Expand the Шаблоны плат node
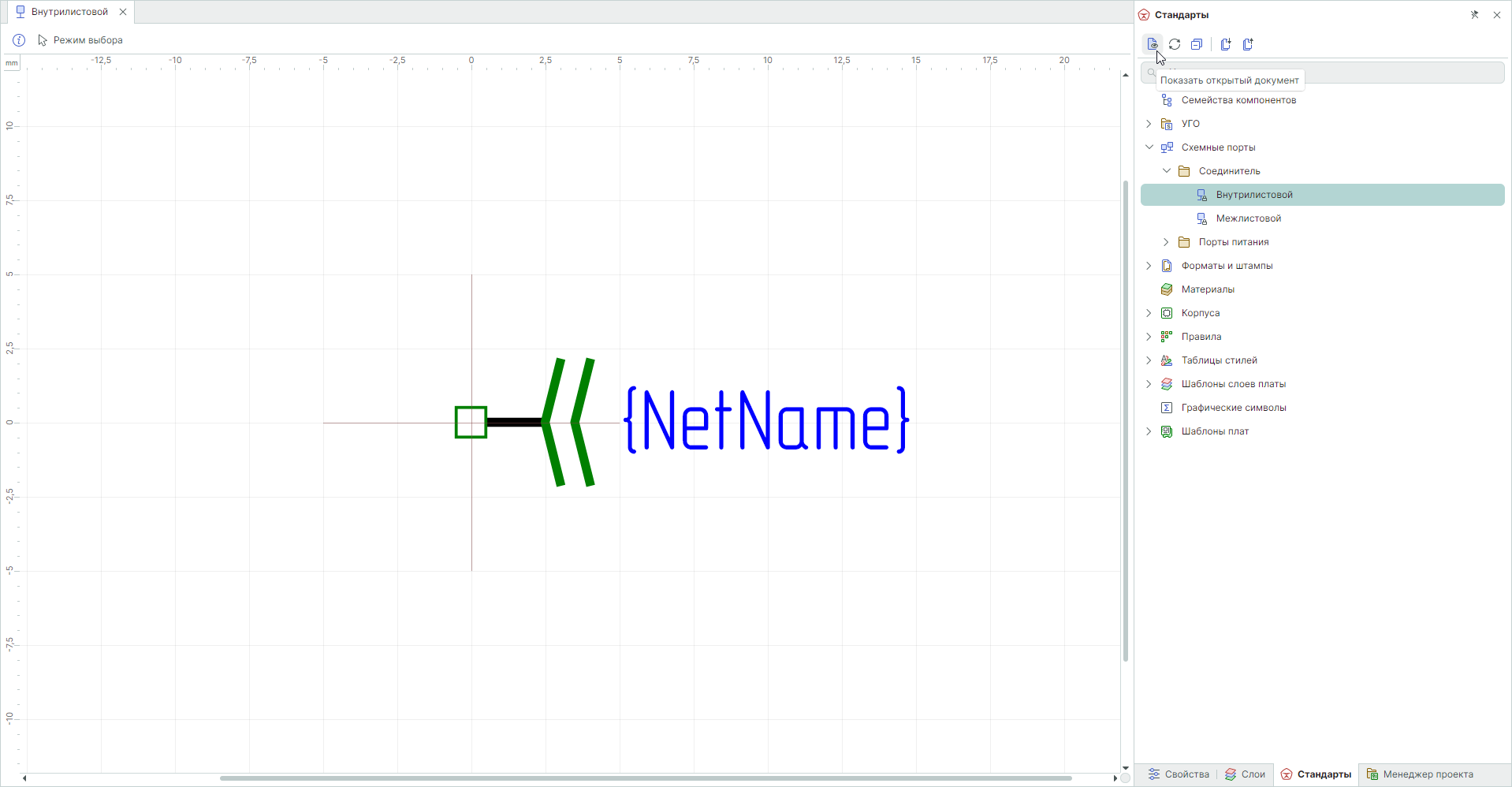Screen dimensions: 1512x787 (1149, 431)
